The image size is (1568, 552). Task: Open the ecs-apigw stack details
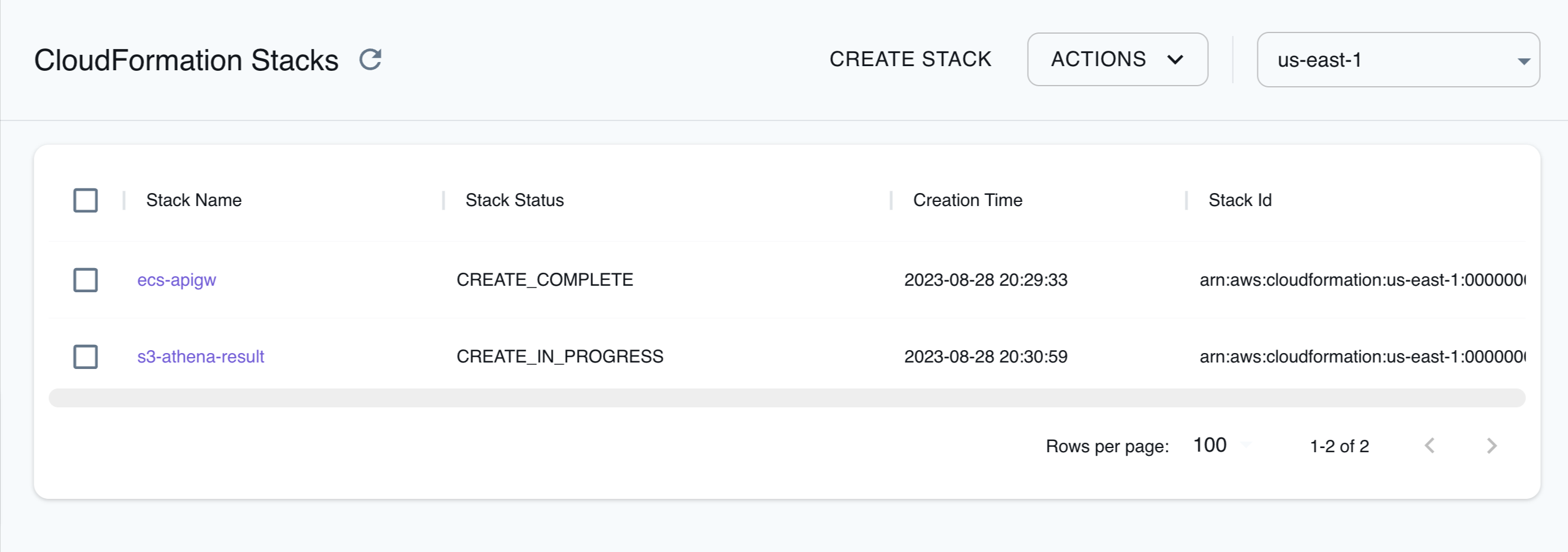177,280
